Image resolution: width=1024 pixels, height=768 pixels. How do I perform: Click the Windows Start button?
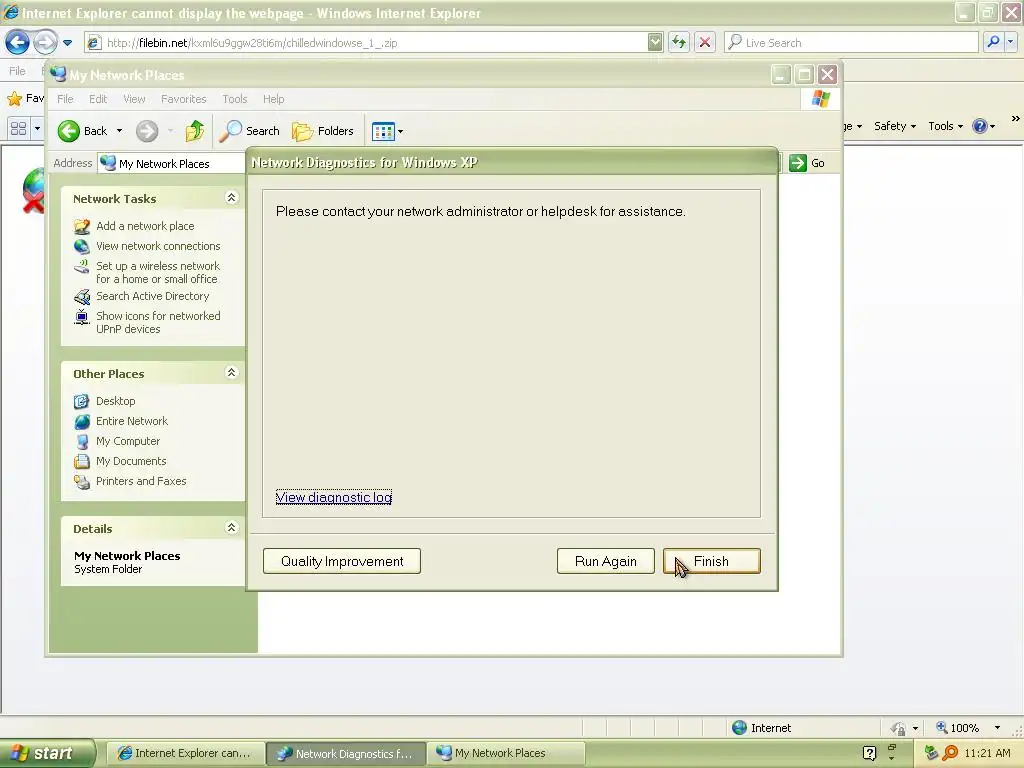[48, 753]
